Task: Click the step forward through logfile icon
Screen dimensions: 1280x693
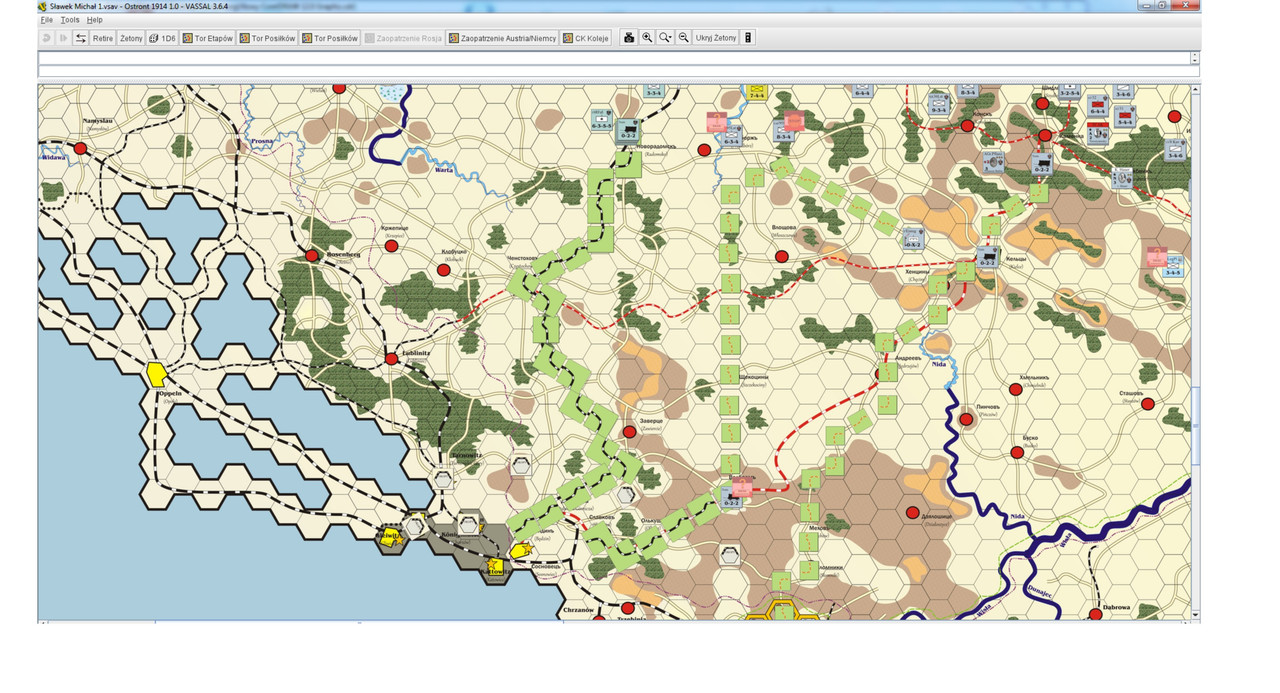Action: (x=63, y=38)
